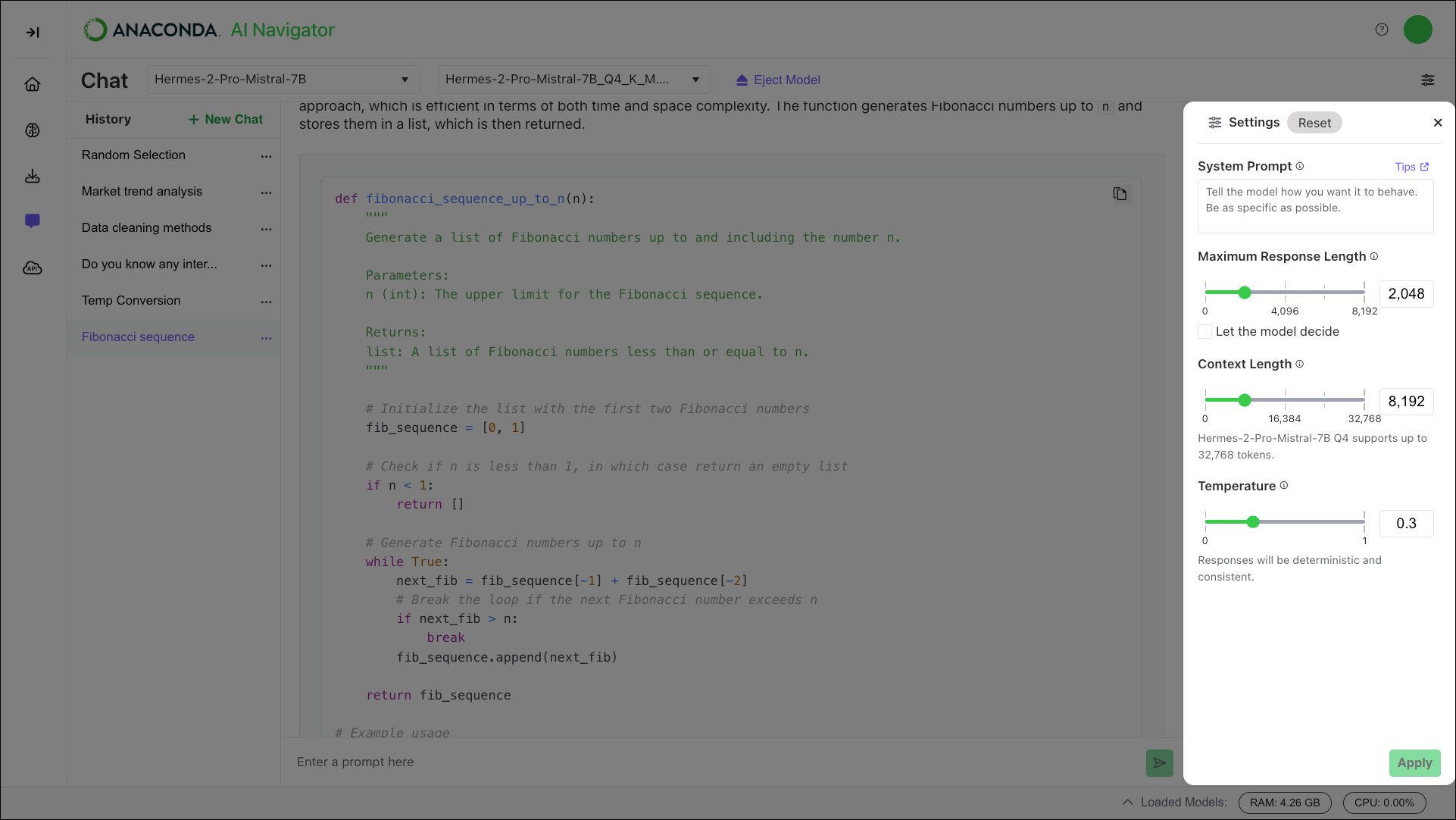This screenshot has height=820, width=1456.
Task: Open the Models brain icon in sidebar
Action: click(33, 130)
